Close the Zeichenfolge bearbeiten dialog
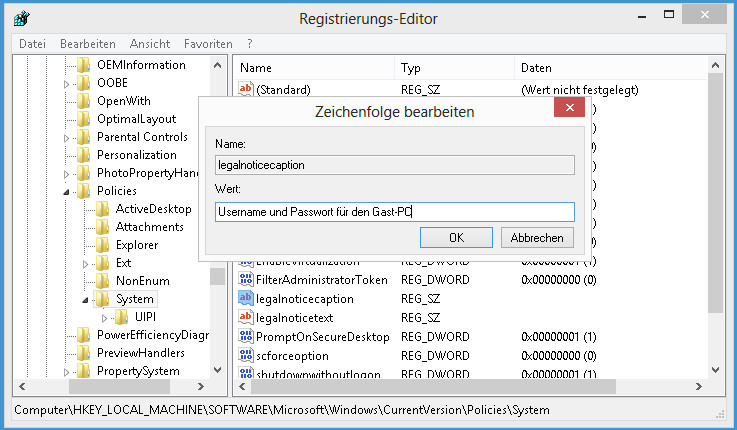 569,108
